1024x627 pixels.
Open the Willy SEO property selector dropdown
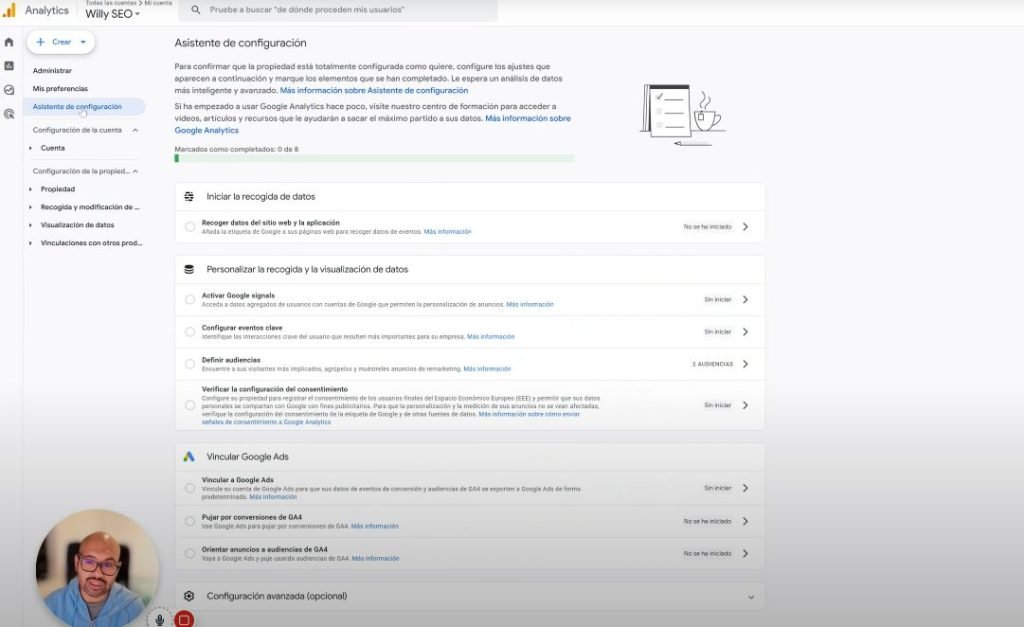pyautogui.click(x=112, y=14)
